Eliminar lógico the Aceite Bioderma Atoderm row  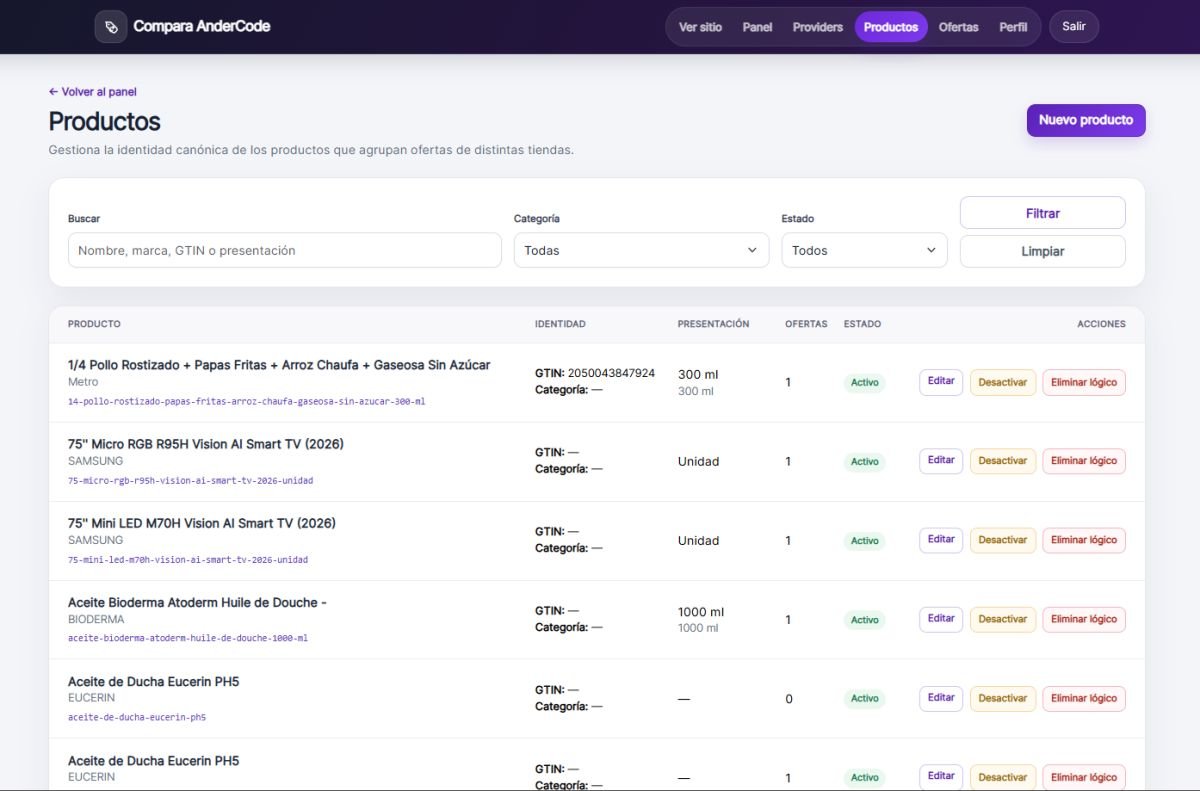pos(1084,619)
